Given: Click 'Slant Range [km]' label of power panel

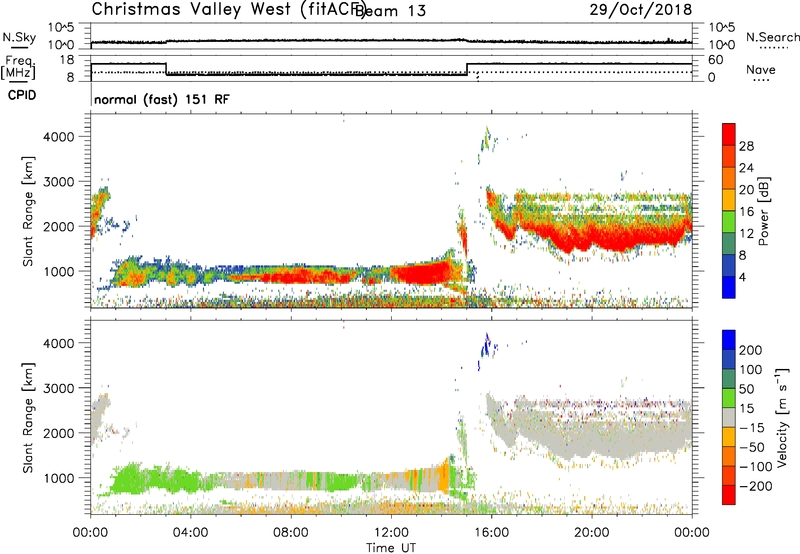Looking at the screenshot, I should coord(28,211).
